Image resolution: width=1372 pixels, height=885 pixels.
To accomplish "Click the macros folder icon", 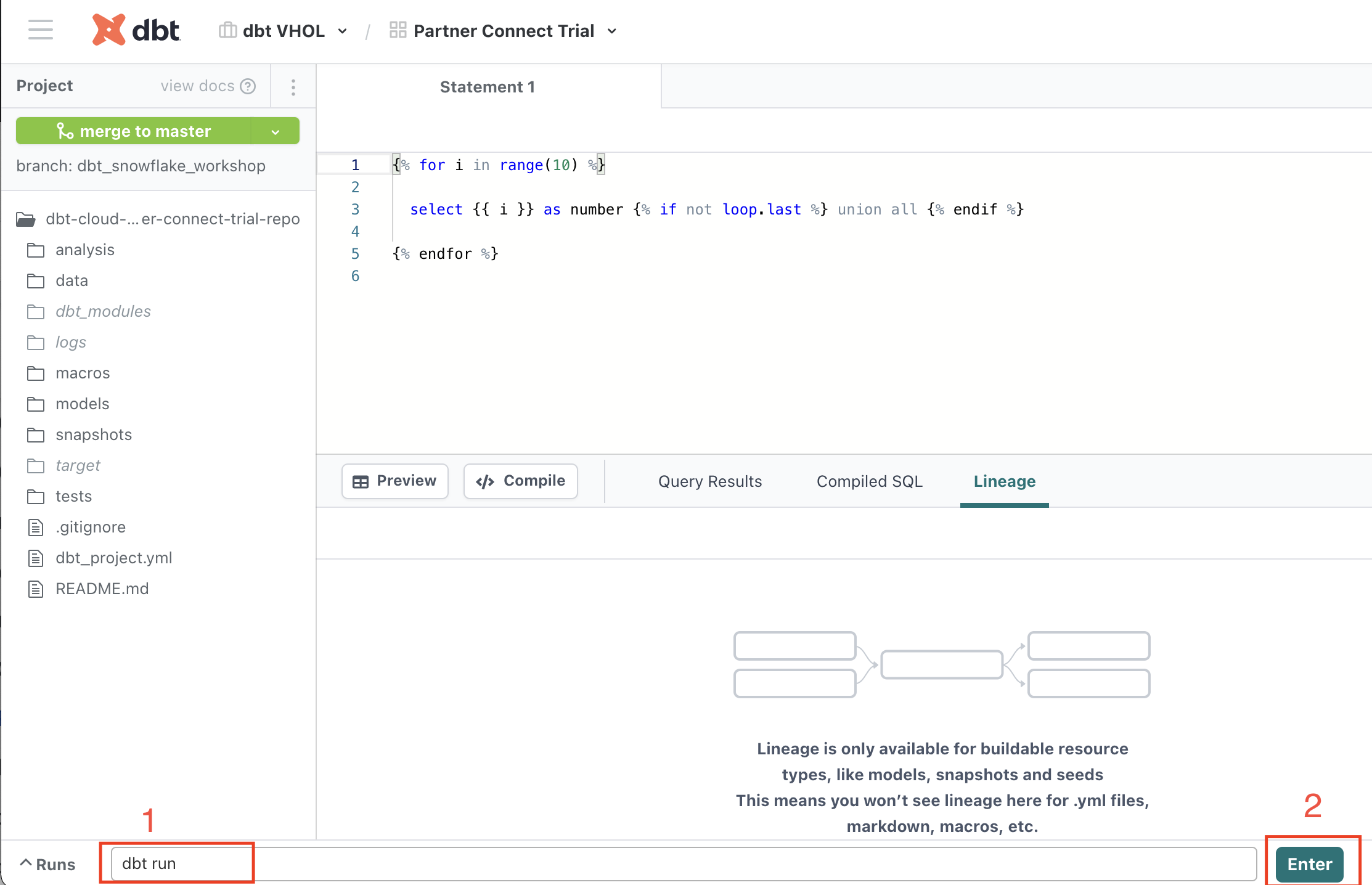I will coord(36,373).
